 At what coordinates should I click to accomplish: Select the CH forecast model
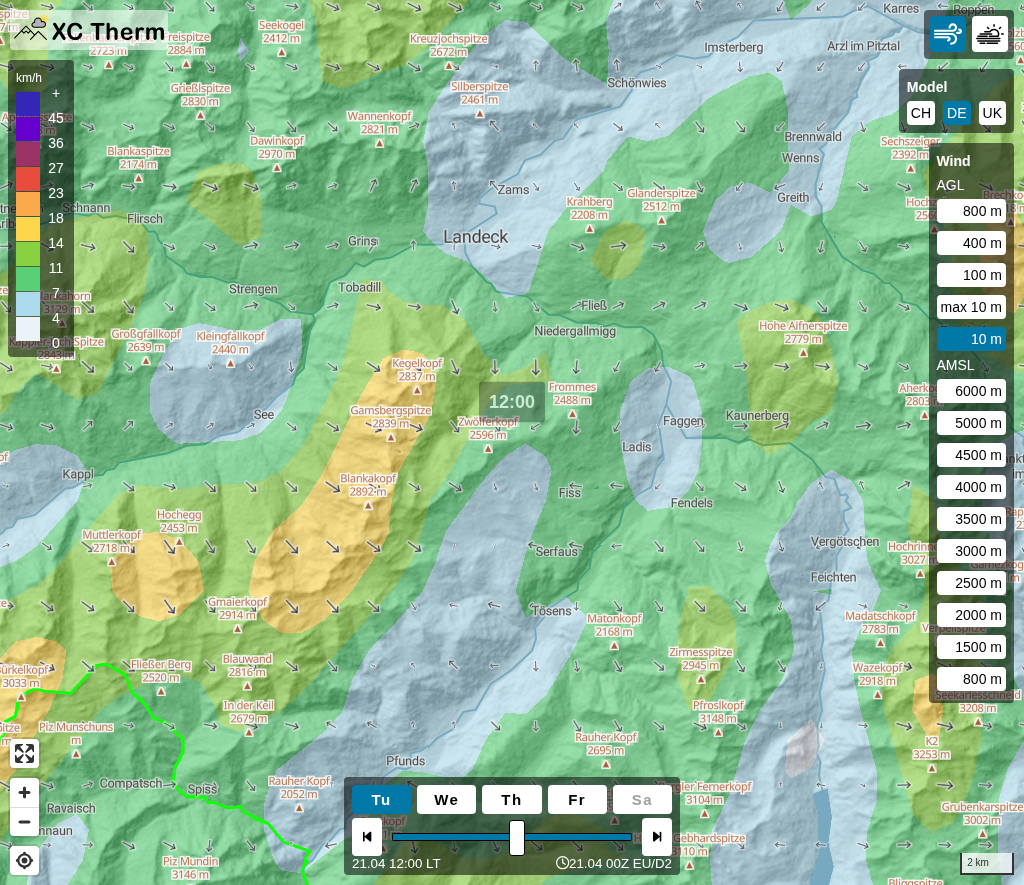pyautogui.click(x=920, y=113)
